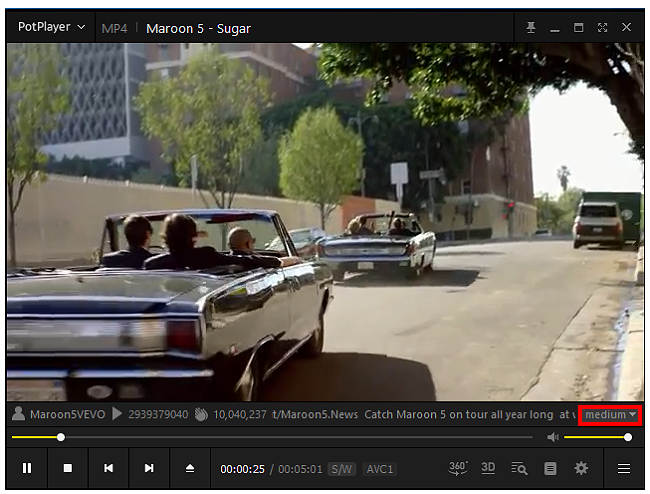Click the eject open-file button

pos(190,468)
